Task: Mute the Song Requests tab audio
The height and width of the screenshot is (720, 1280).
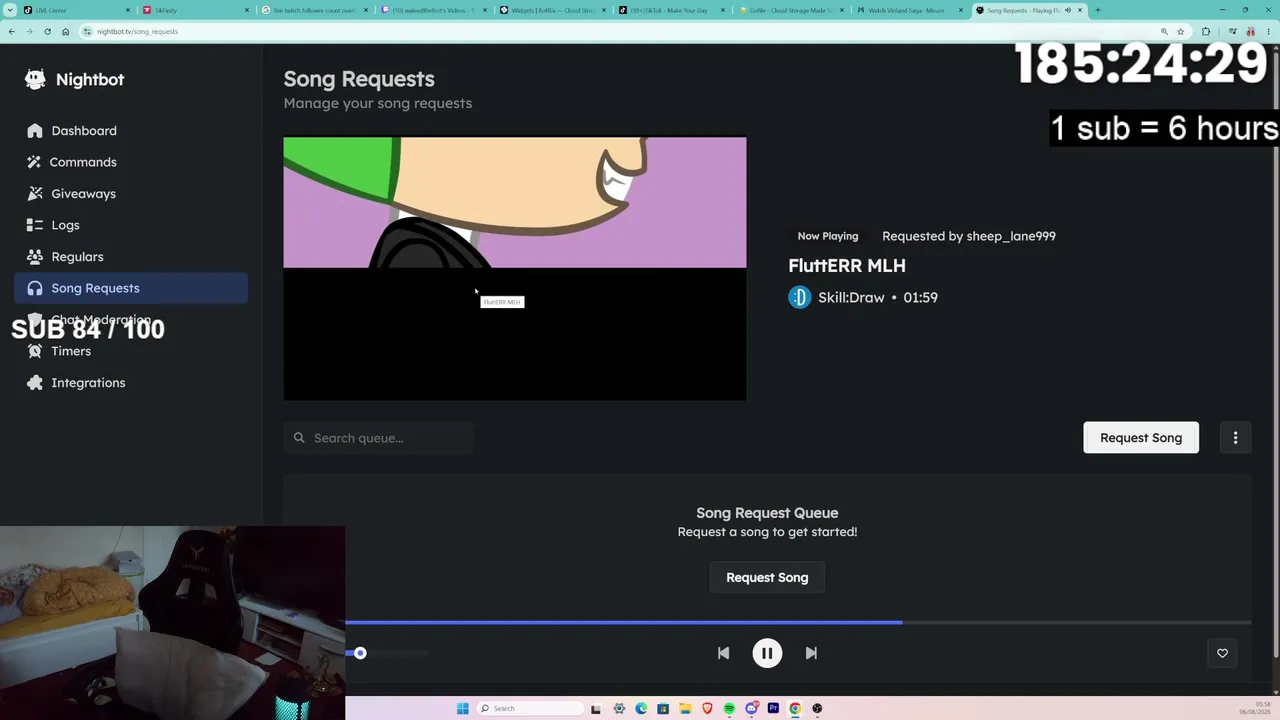Action: (1067, 10)
